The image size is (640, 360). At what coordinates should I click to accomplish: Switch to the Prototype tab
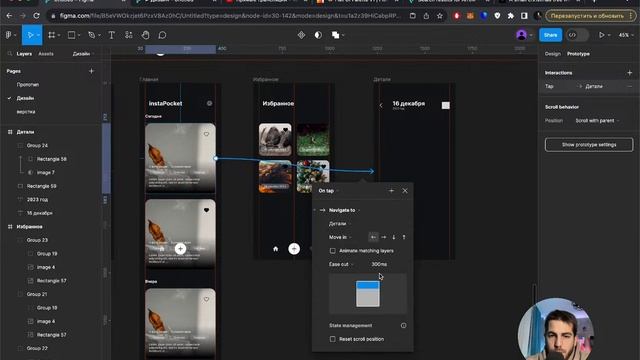click(x=578, y=54)
